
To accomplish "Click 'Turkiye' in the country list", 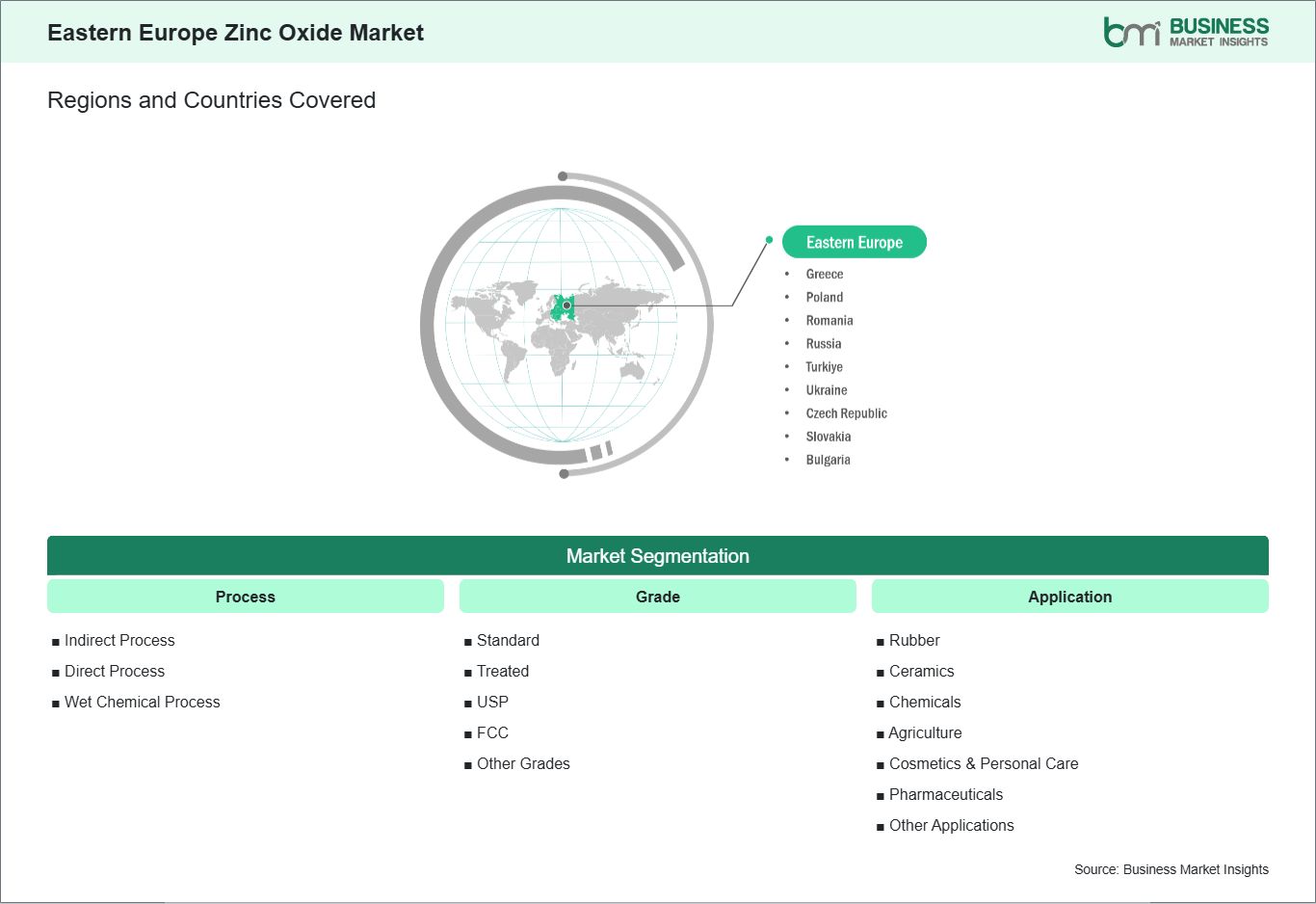I will click(825, 367).
